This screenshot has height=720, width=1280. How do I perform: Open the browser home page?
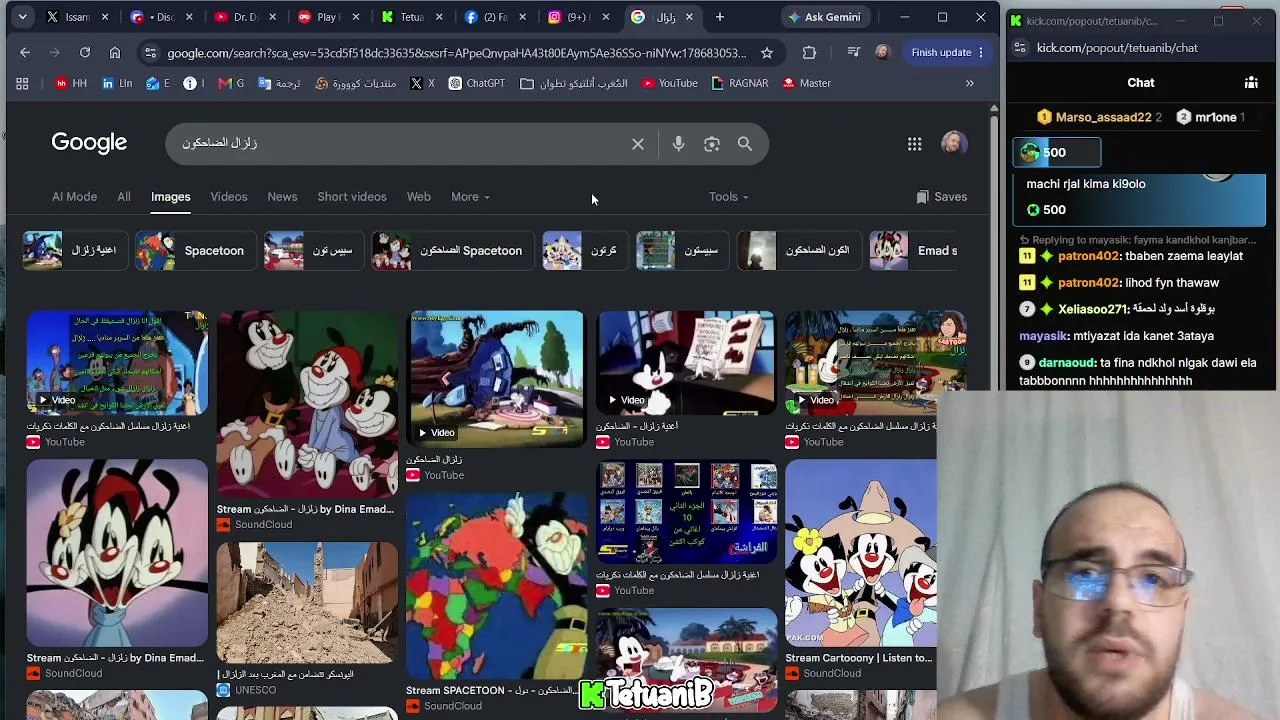[x=115, y=52]
